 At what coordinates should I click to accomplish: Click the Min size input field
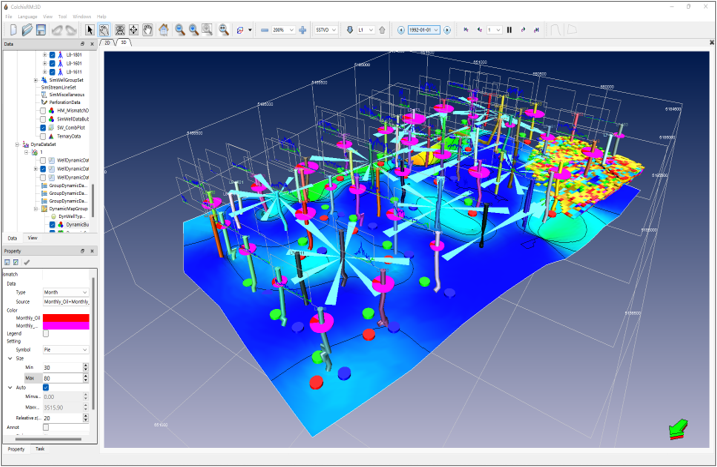point(63,367)
